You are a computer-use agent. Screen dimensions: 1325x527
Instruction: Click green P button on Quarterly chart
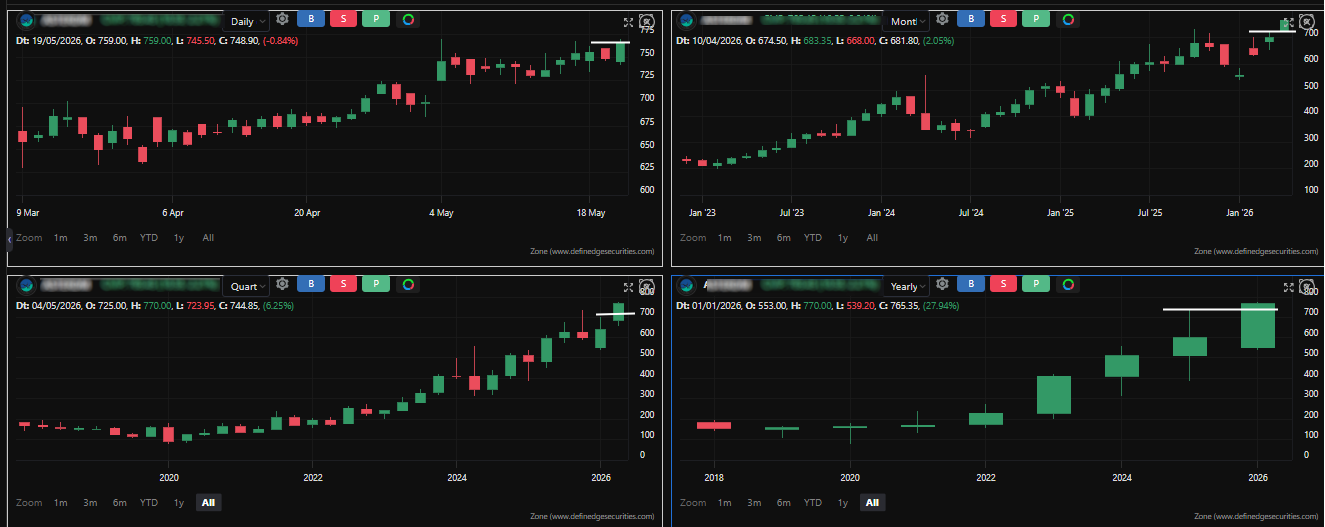pyautogui.click(x=376, y=285)
